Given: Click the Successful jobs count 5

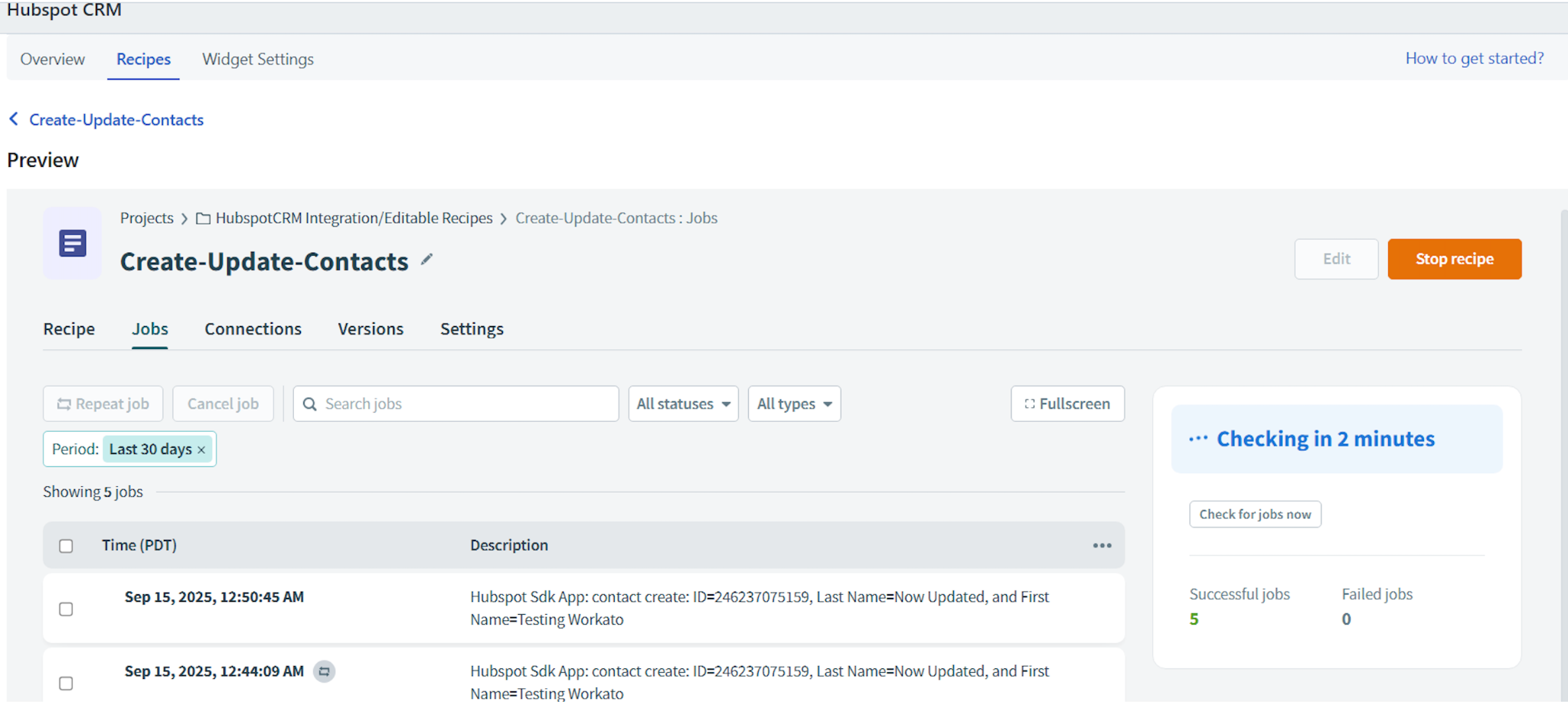Looking at the screenshot, I should click(x=1194, y=619).
